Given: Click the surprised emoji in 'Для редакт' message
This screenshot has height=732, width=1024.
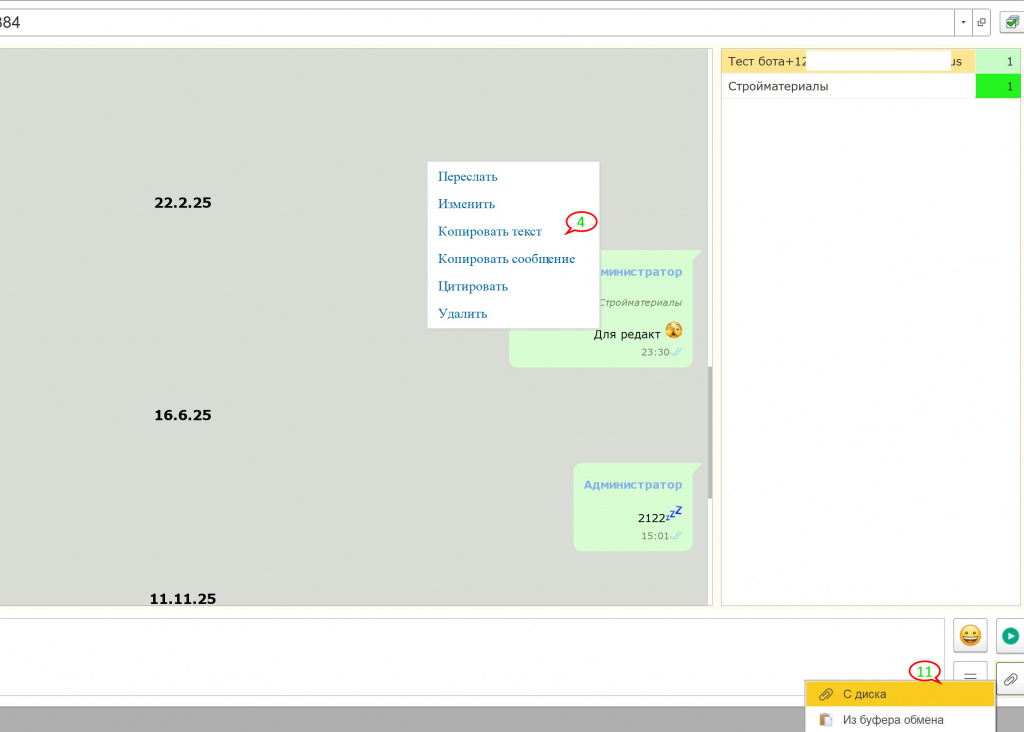Looking at the screenshot, I should [x=674, y=330].
